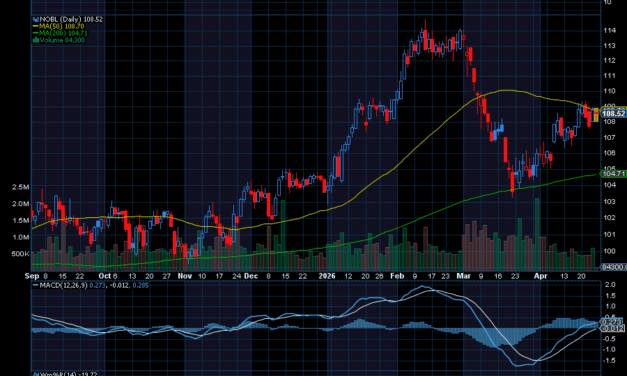Click the Nov month label on time axis
The height and width of the screenshot is (376, 627).
[x=184, y=276]
